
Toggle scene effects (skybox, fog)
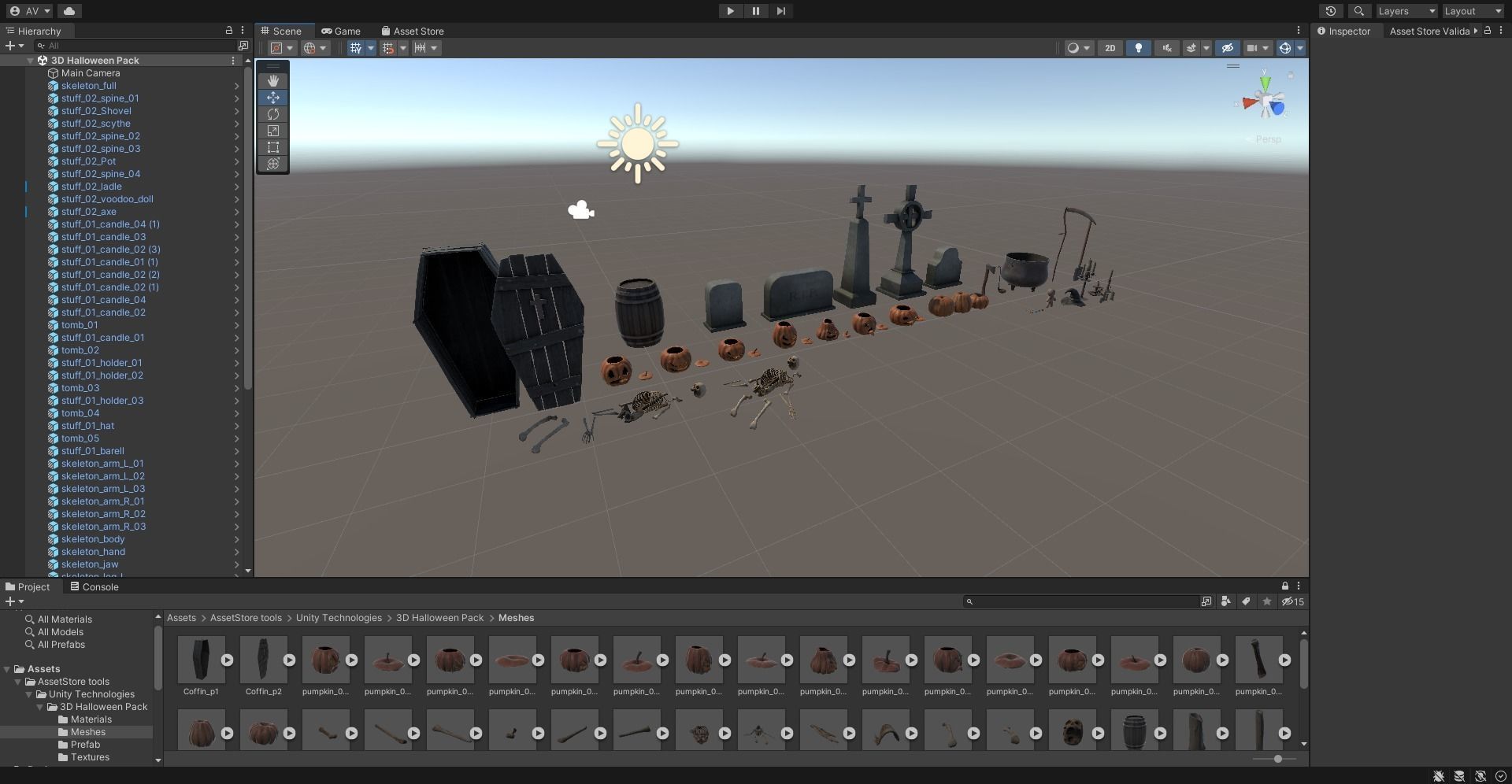point(1191,48)
